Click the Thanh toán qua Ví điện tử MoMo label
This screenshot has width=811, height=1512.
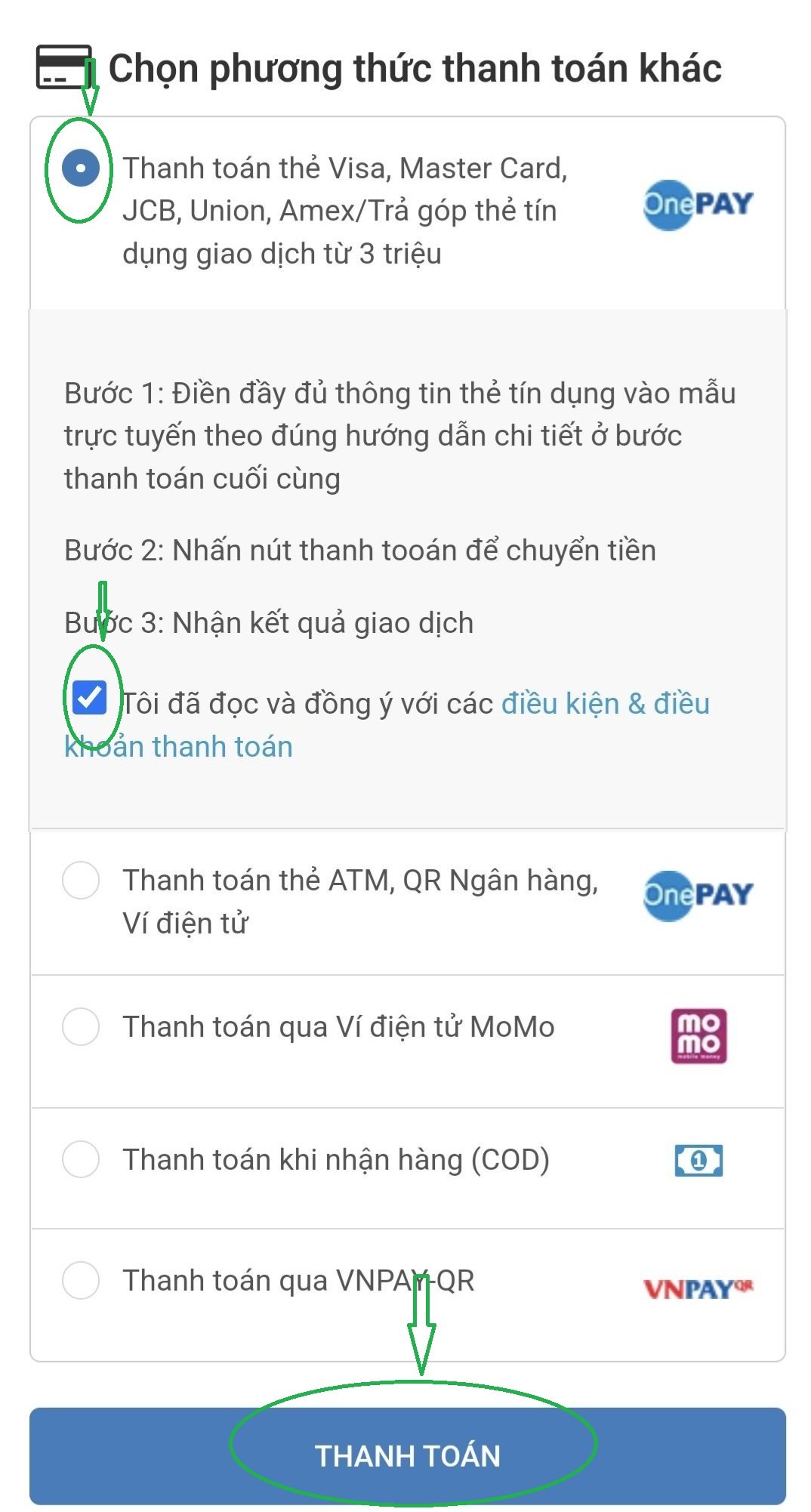[x=338, y=1027]
